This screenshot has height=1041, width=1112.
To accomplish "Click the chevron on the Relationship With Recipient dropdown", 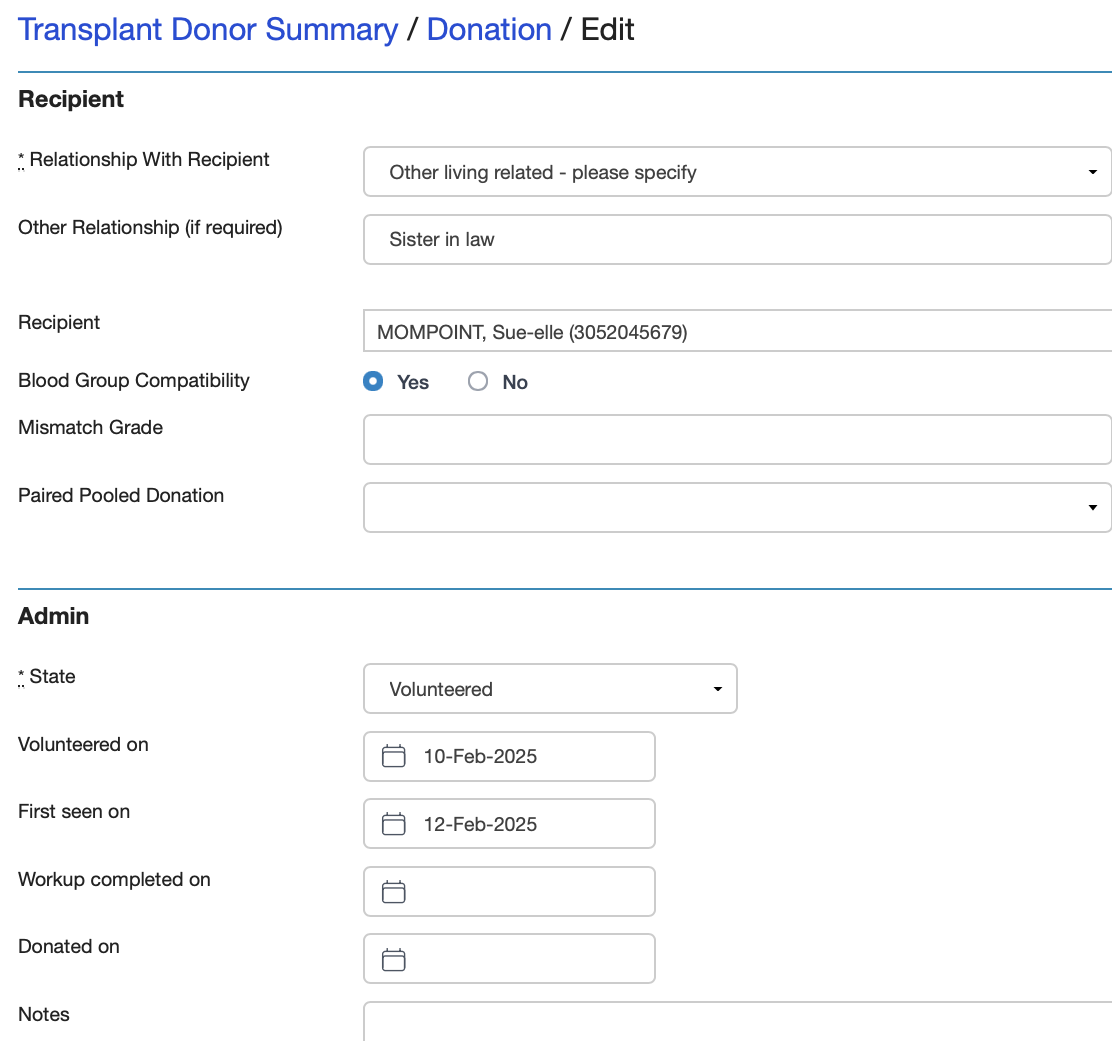I will 1092,171.
